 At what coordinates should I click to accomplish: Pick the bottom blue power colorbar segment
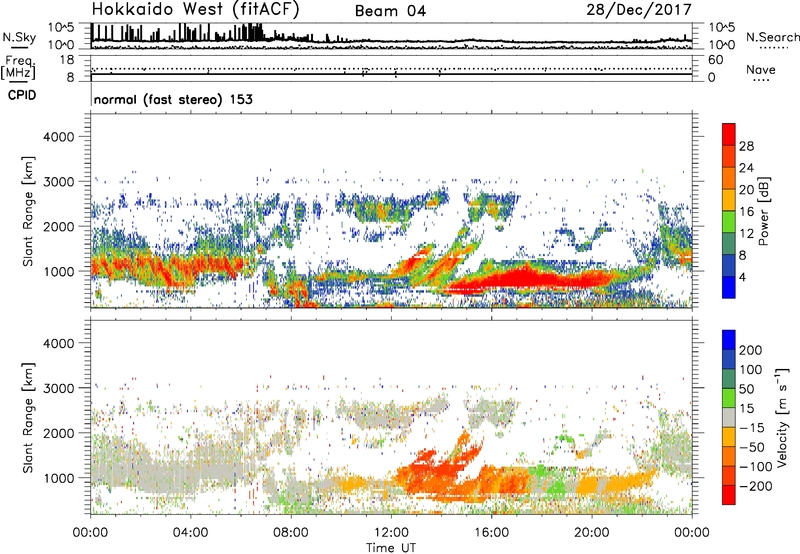point(729,288)
